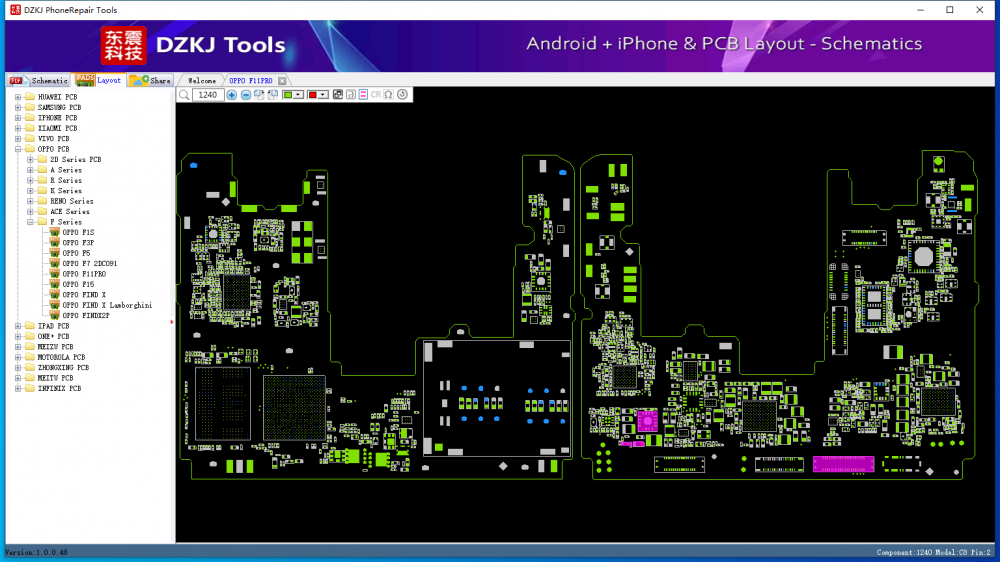Click the magnifier search icon
This screenshot has height=562, width=1000.
184,95
